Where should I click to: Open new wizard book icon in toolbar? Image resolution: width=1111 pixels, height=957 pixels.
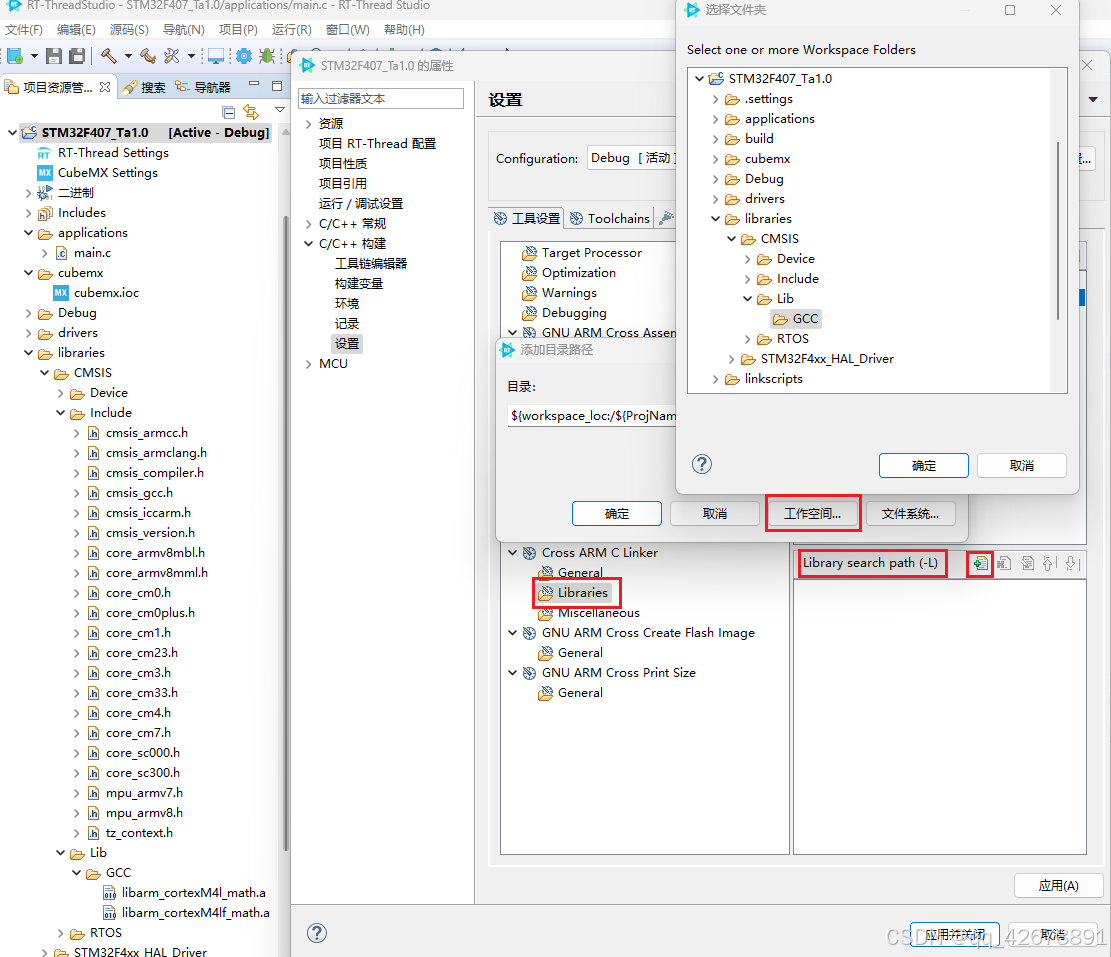pos(14,56)
